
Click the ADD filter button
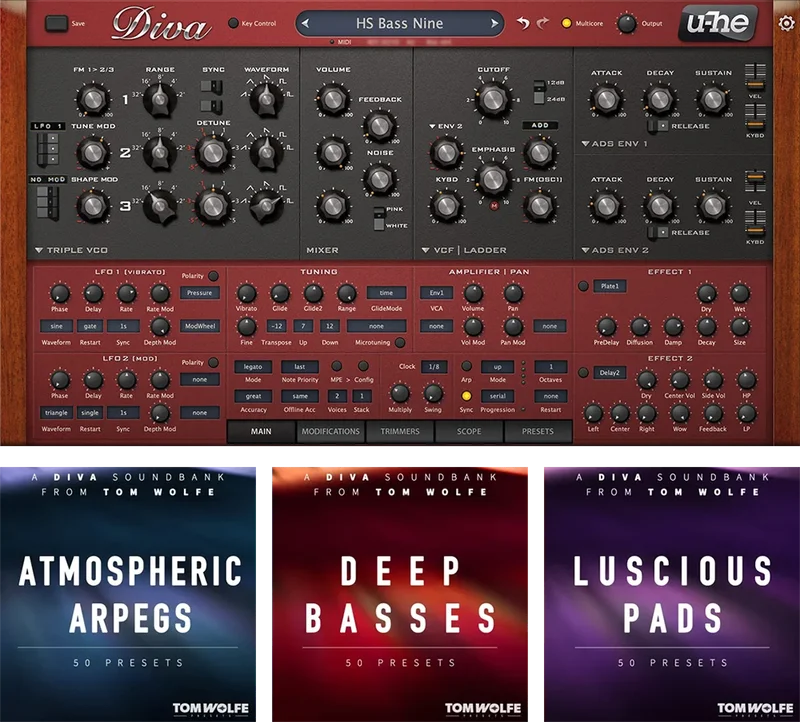(x=540, y=125)
